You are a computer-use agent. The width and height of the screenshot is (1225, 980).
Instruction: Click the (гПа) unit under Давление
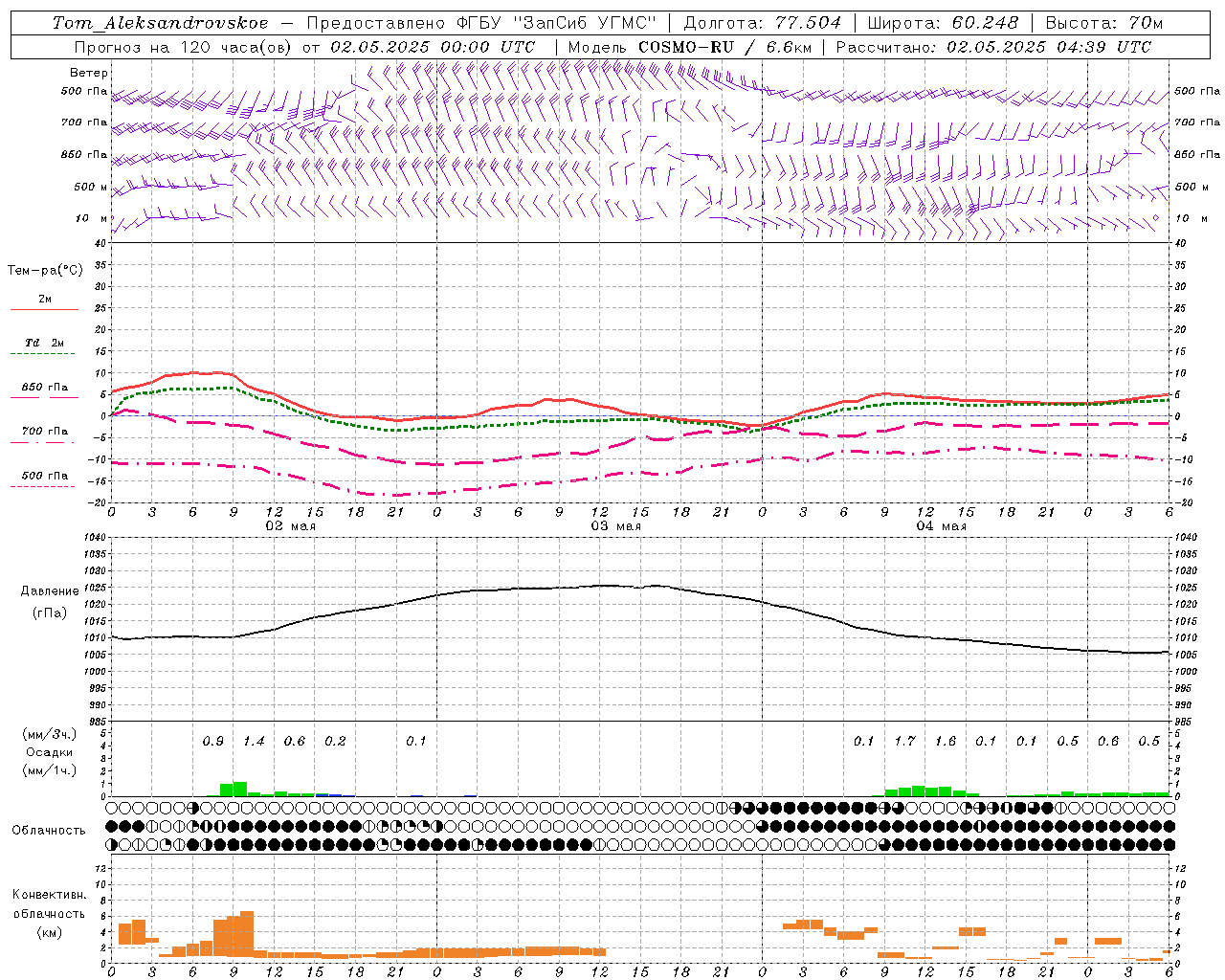pyautogui.click(x=49, y=612)
